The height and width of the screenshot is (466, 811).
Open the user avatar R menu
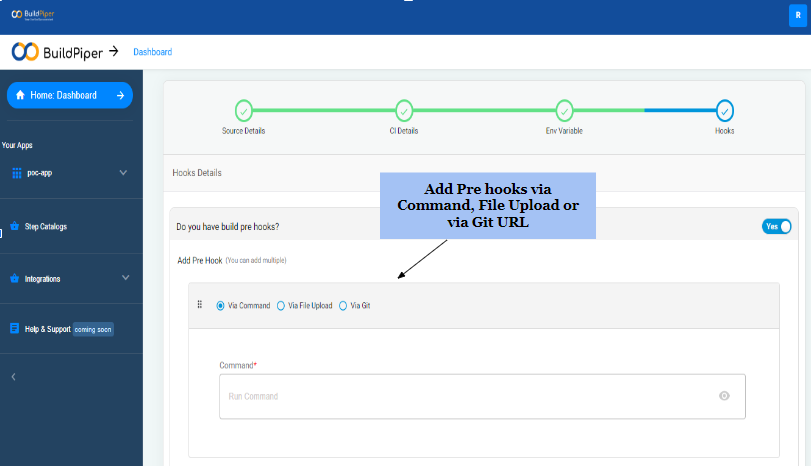pos(798,16)
